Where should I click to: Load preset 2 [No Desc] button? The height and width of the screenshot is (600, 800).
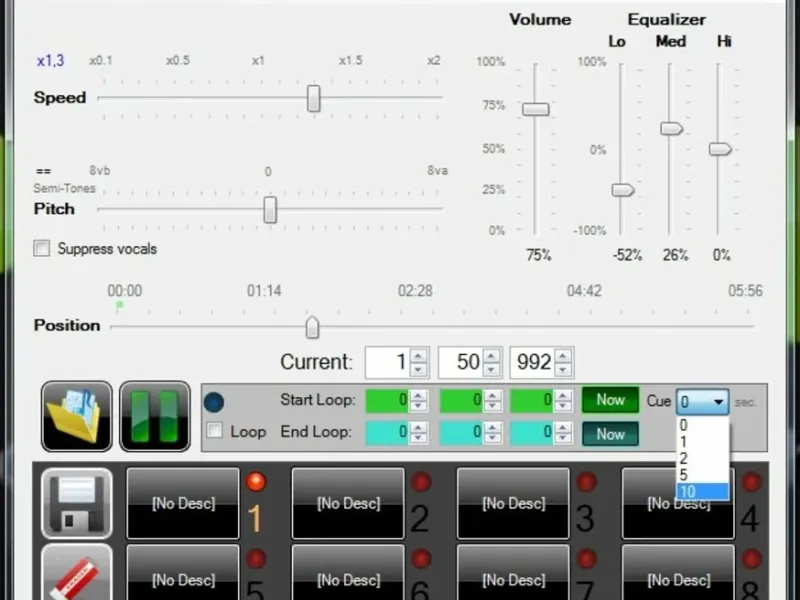pos(348,504)
